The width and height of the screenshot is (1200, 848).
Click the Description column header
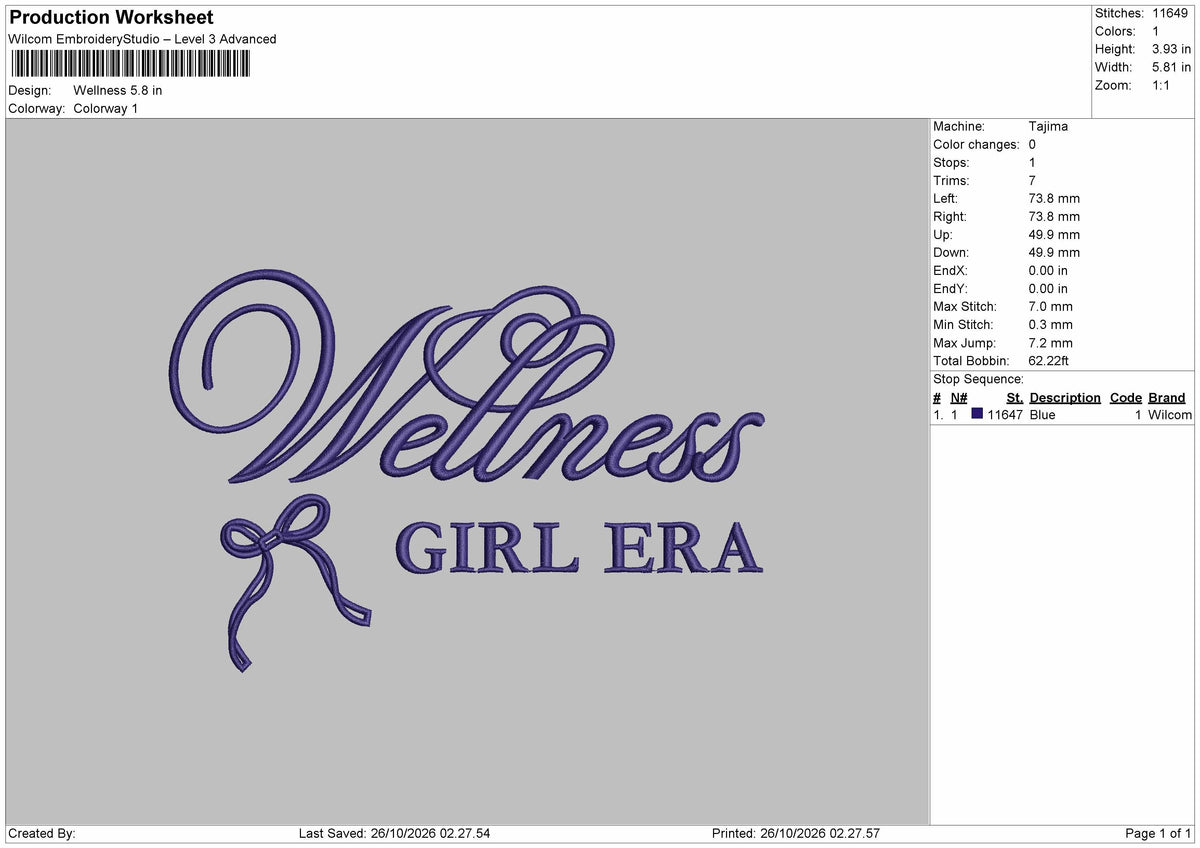click(x=1065, y=397)
